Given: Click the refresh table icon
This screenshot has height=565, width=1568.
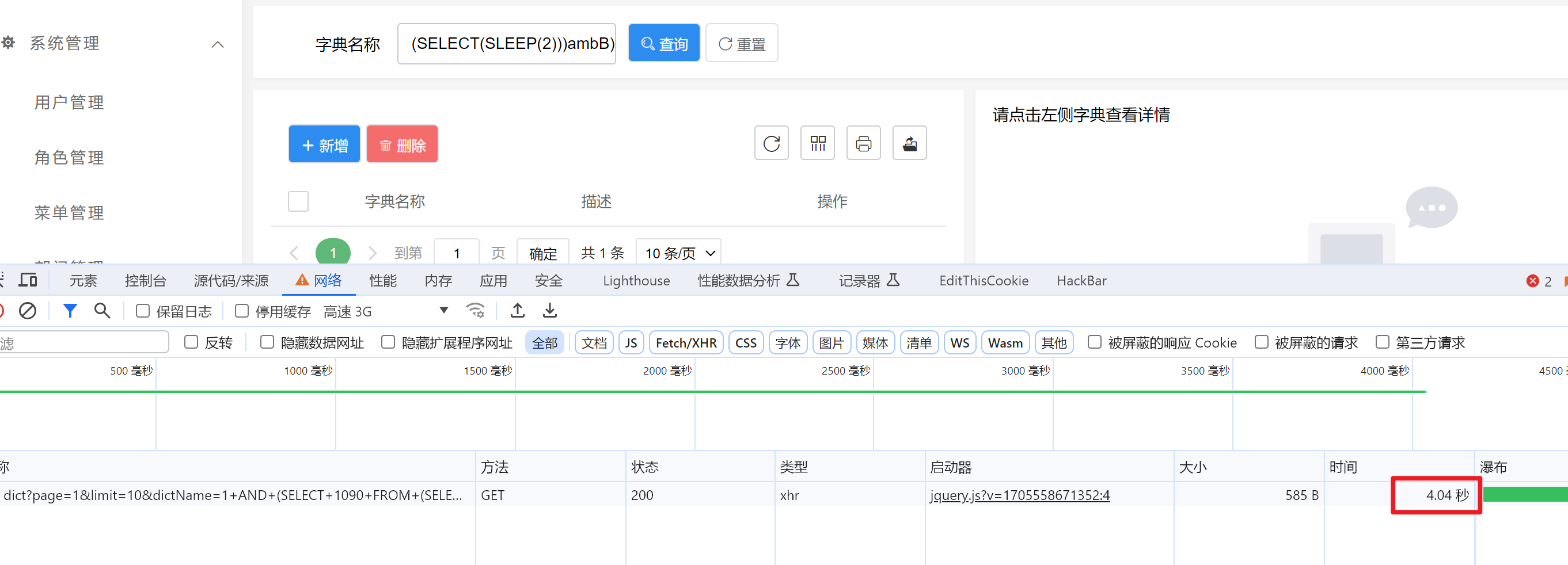Looking at the screenshot, I should (771, 143).
